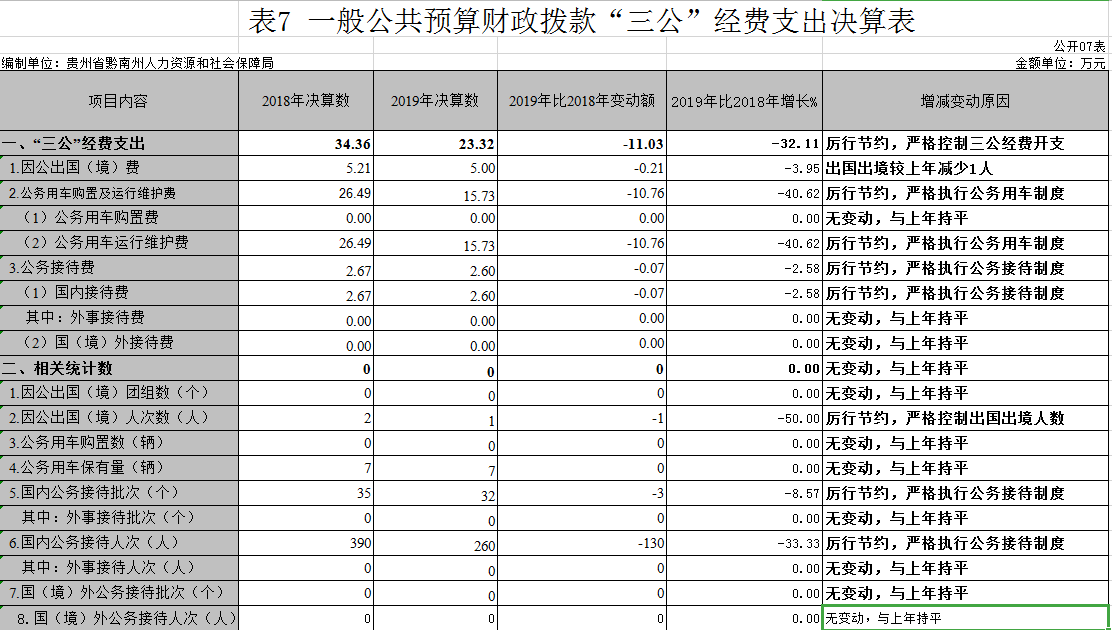Select the row label 2.因公出国（境）人次数（人）
The height and width of the screenshot is (630, 1112).
coord(118,418)
